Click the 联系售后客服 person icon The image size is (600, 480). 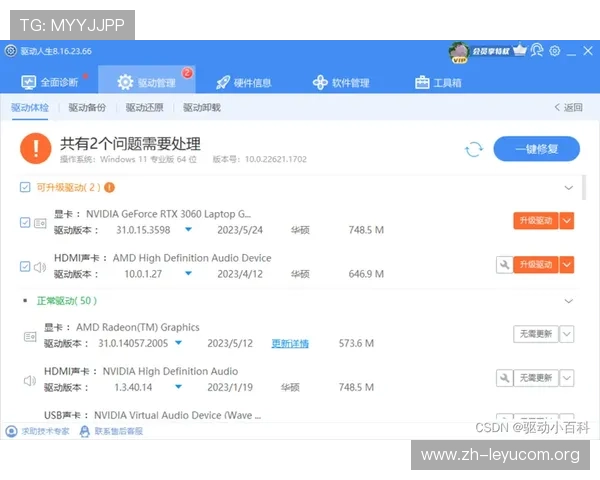coord(85,431)
